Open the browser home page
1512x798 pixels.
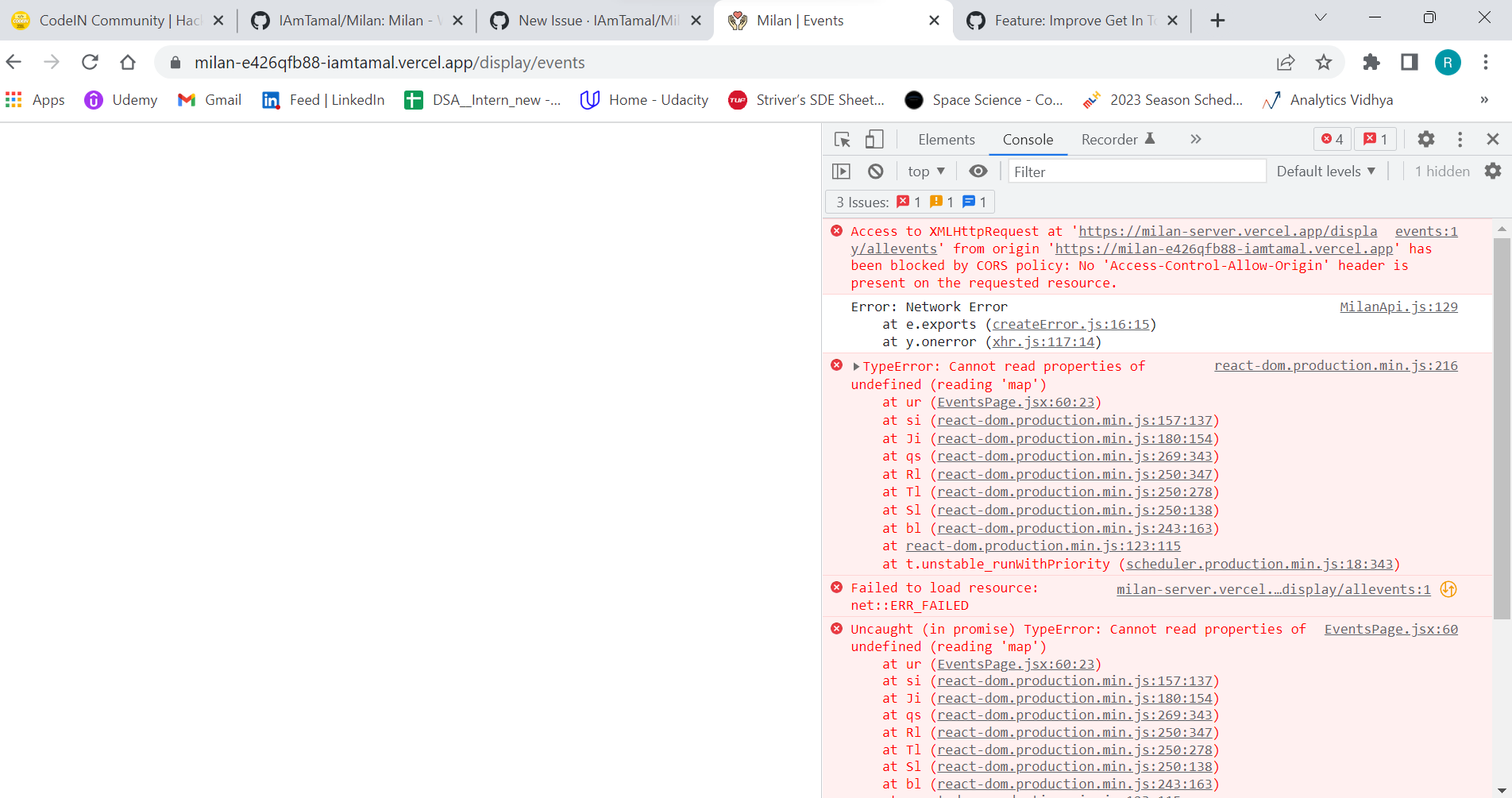coord(128,62)
